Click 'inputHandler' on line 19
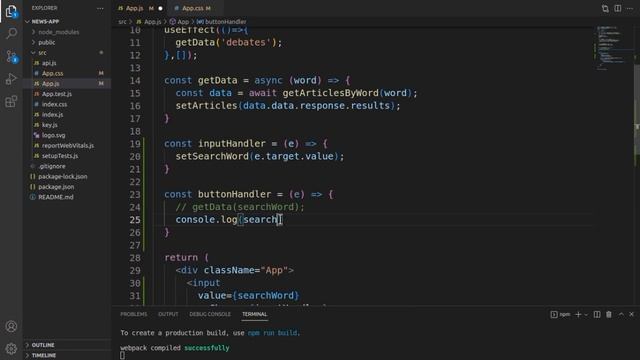 point(231,144)
